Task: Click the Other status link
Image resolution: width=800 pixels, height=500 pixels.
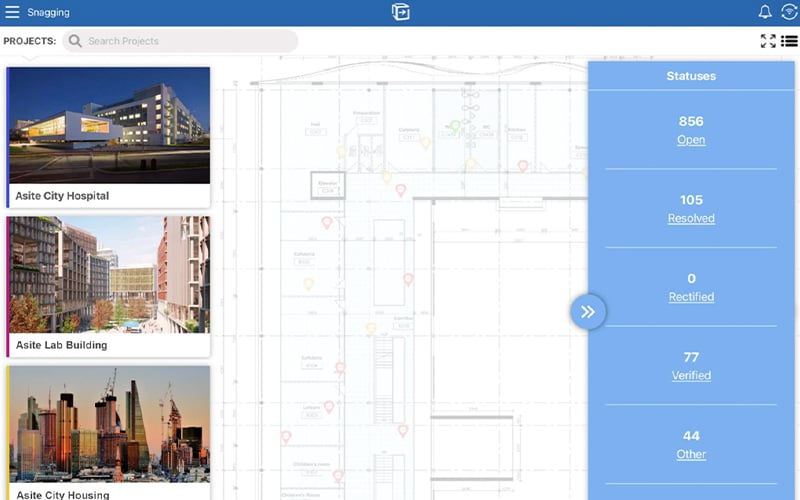Action: tap(691, 454)
